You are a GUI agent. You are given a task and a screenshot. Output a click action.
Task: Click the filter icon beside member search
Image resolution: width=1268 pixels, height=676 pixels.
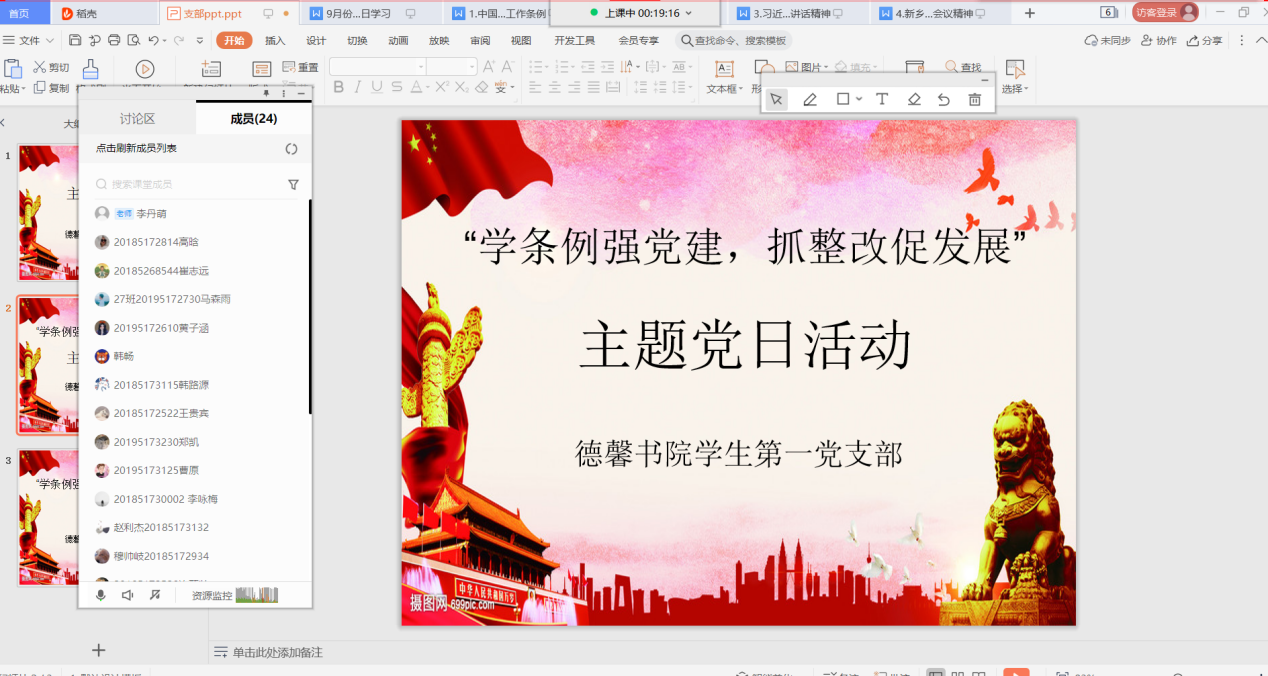(x=293, y=185)
